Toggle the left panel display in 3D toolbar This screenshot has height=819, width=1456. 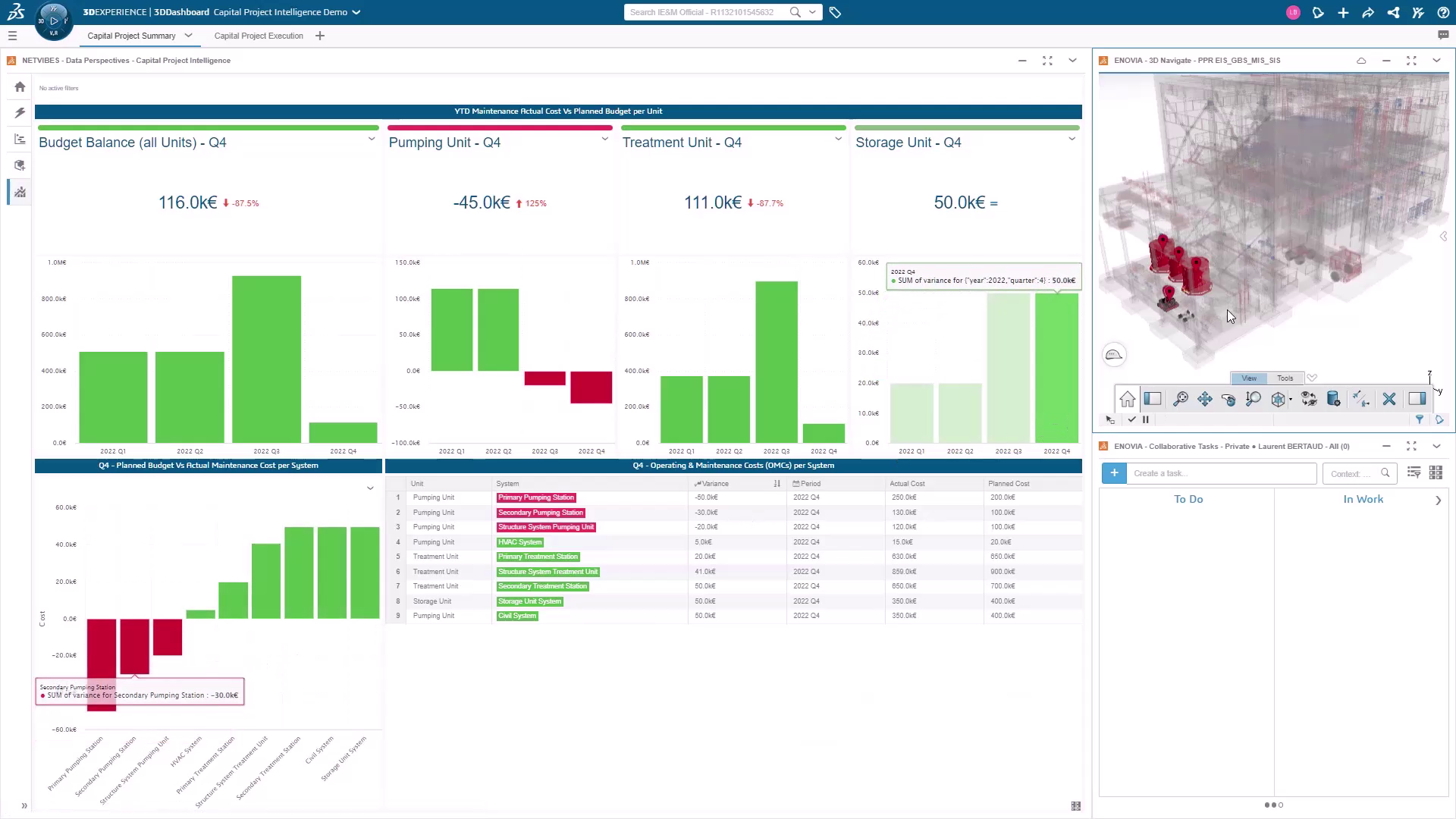1153,399
